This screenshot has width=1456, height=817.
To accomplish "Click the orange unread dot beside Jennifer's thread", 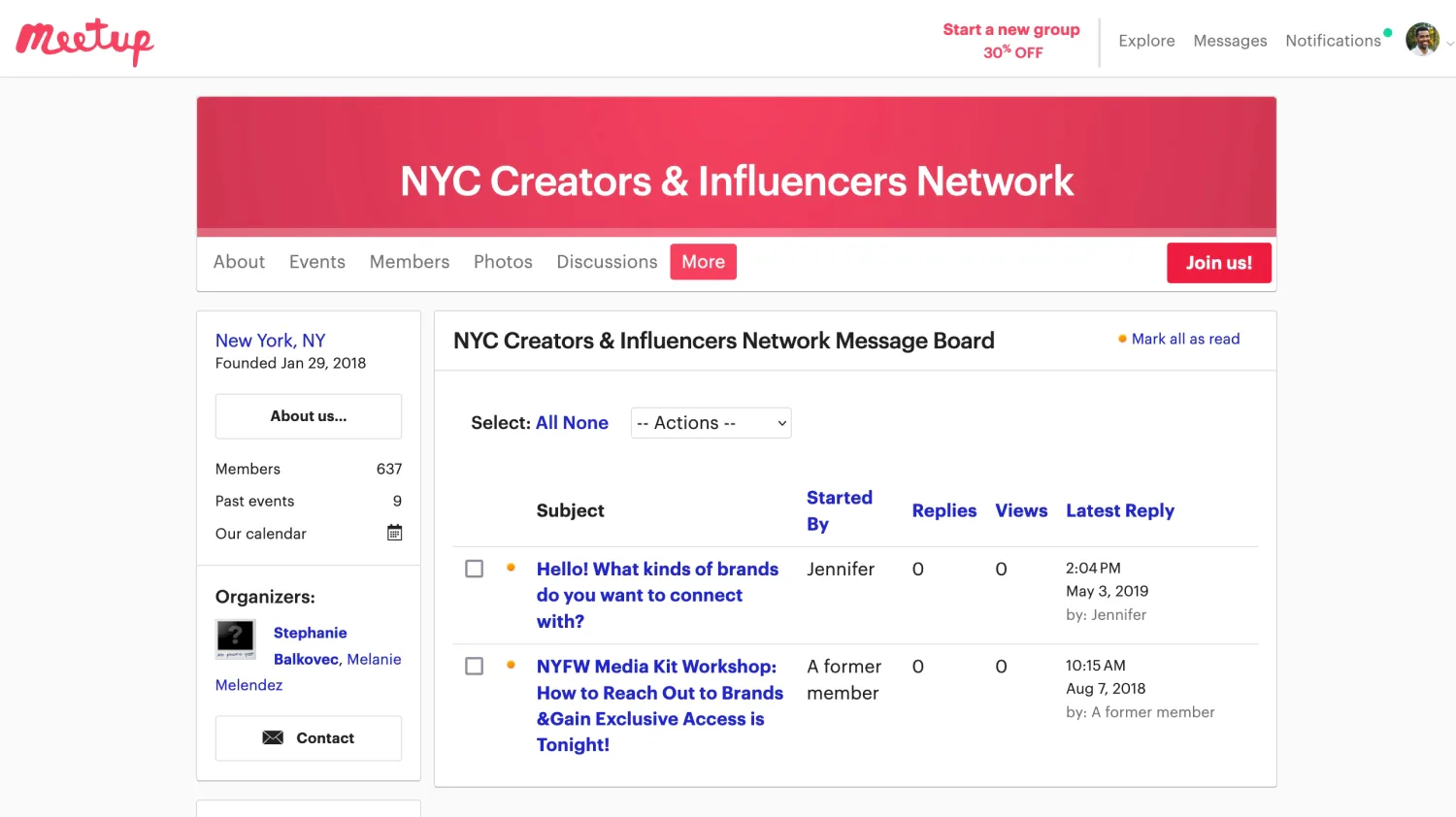I will click(x=511, y=568).
